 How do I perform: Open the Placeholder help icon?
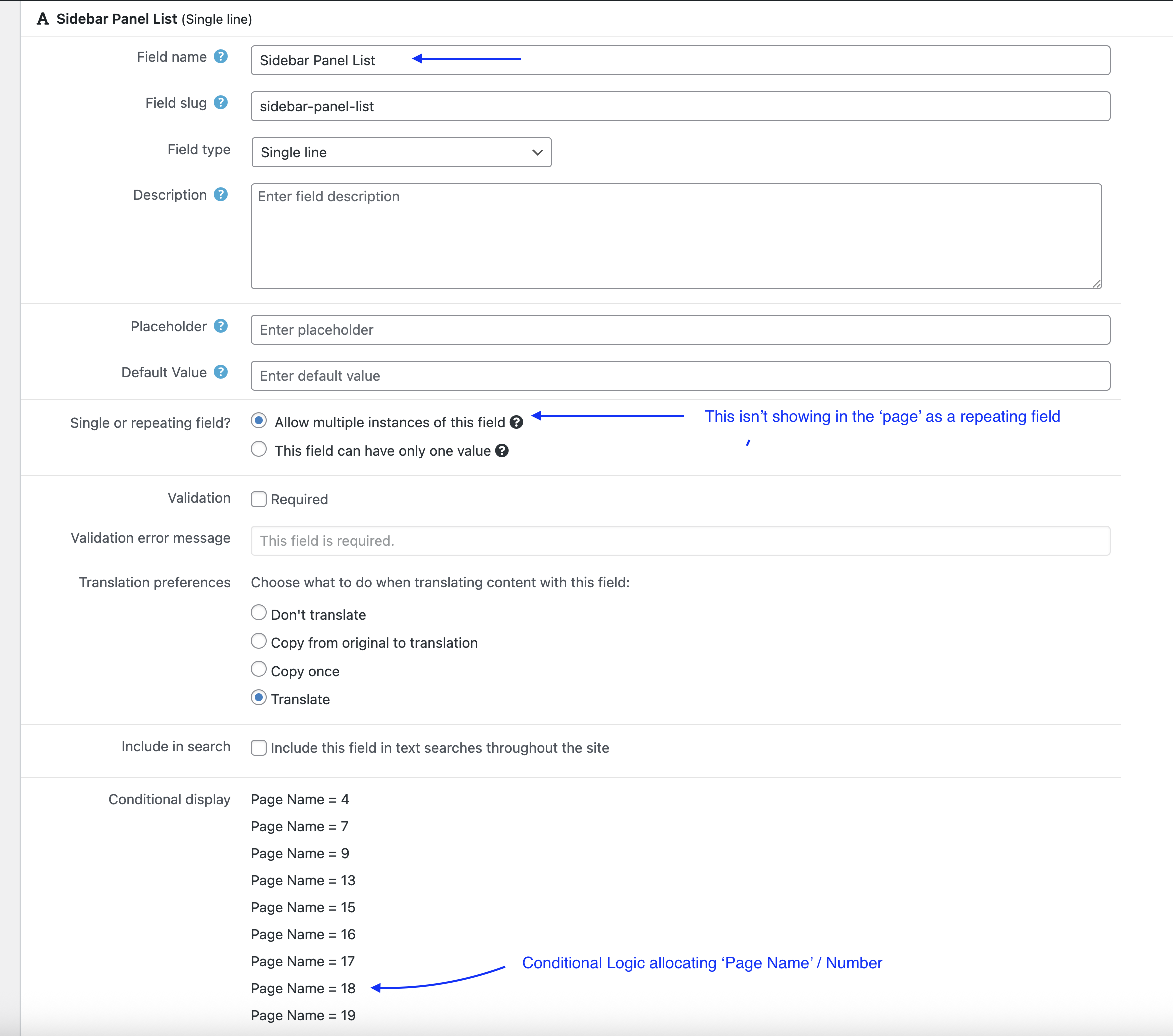[221, 326]
